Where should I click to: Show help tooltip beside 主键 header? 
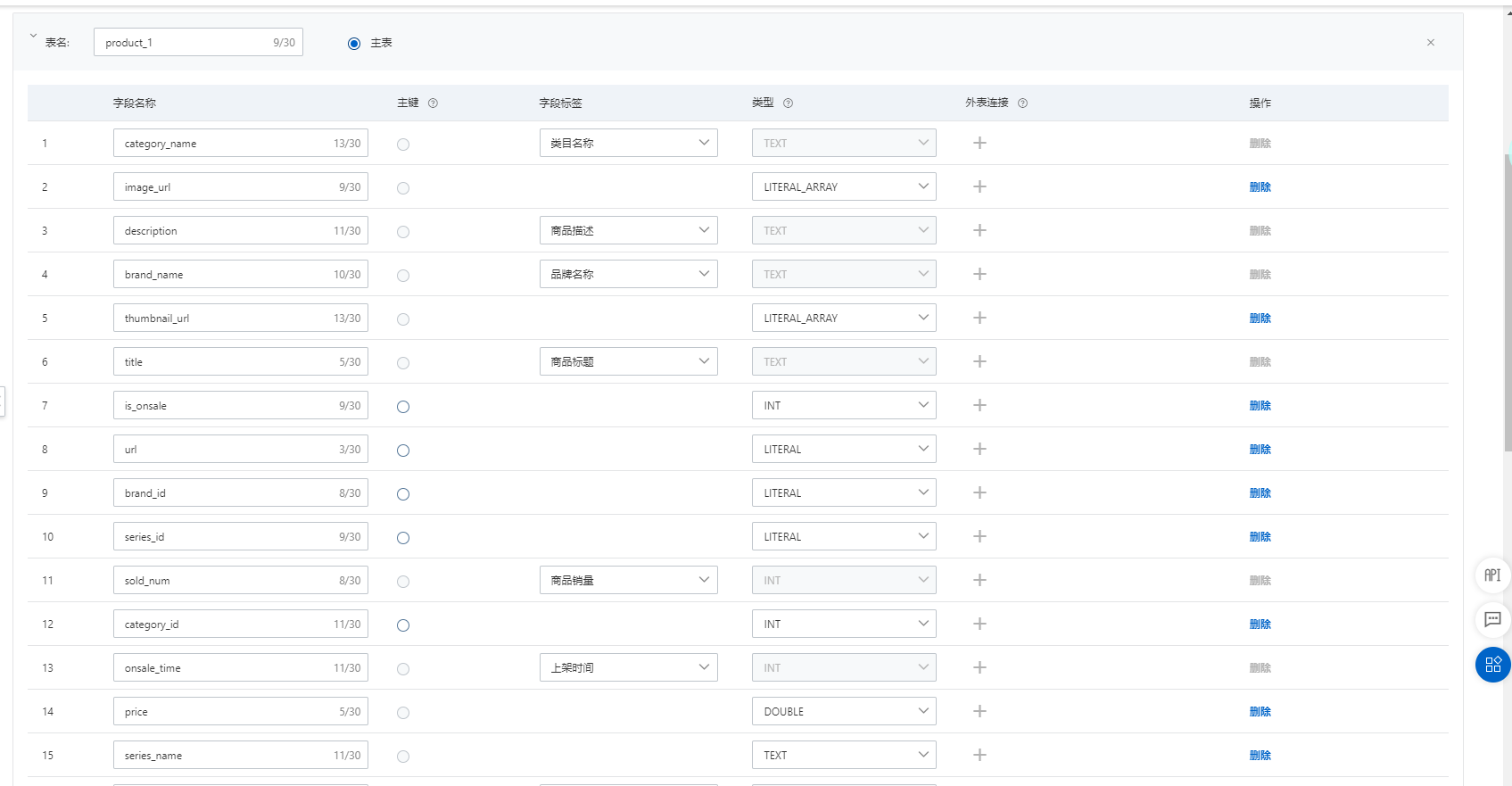[433, 103]
